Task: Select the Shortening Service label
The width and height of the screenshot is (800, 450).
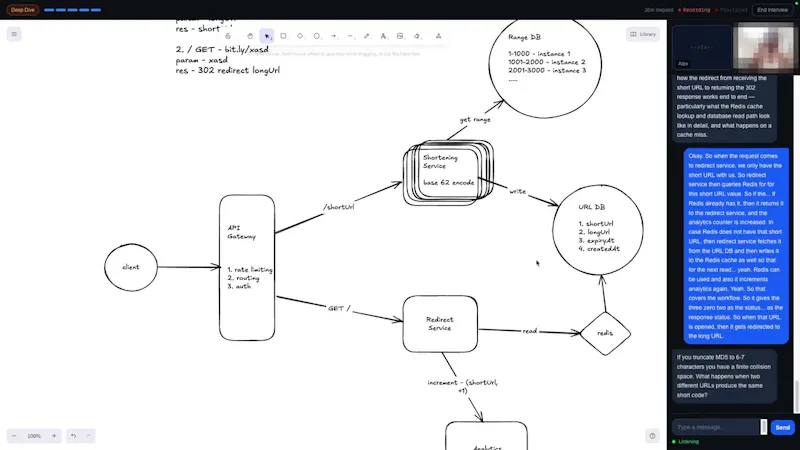Action: click(440, 162)
